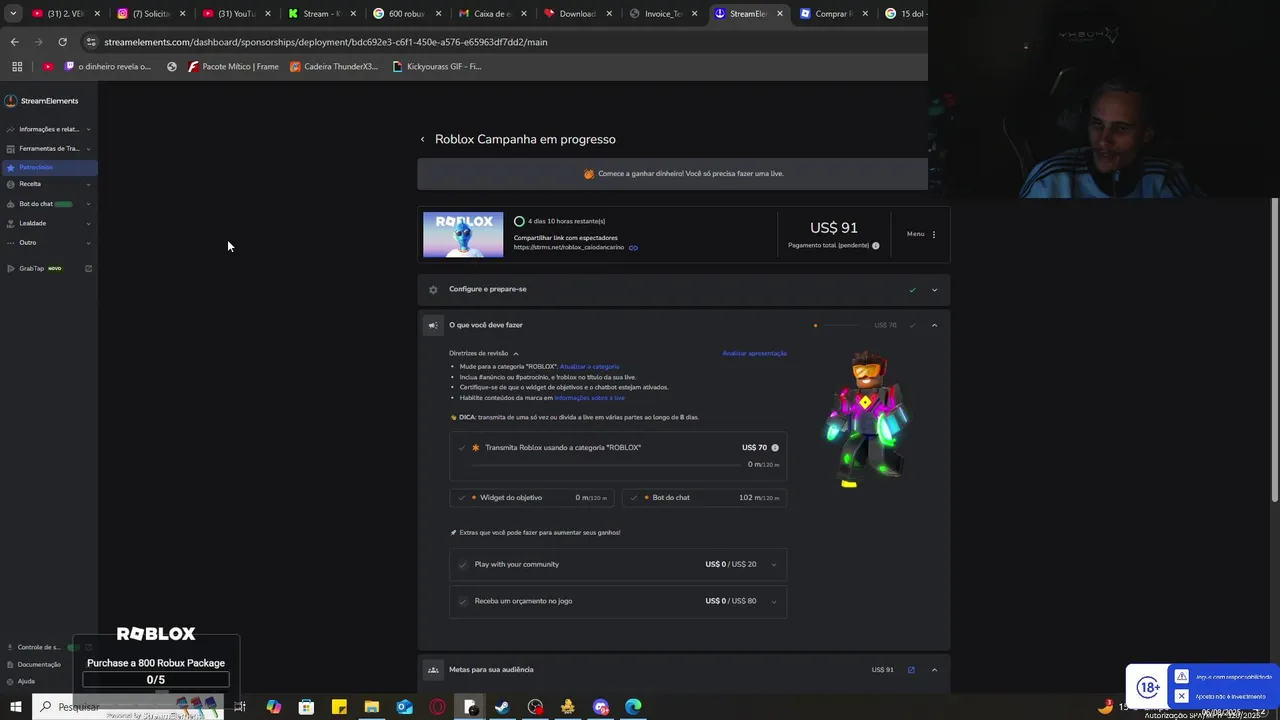Click checkmark on Receba um orçamento no jogo
1280x720 pixels.
(462, 601)
